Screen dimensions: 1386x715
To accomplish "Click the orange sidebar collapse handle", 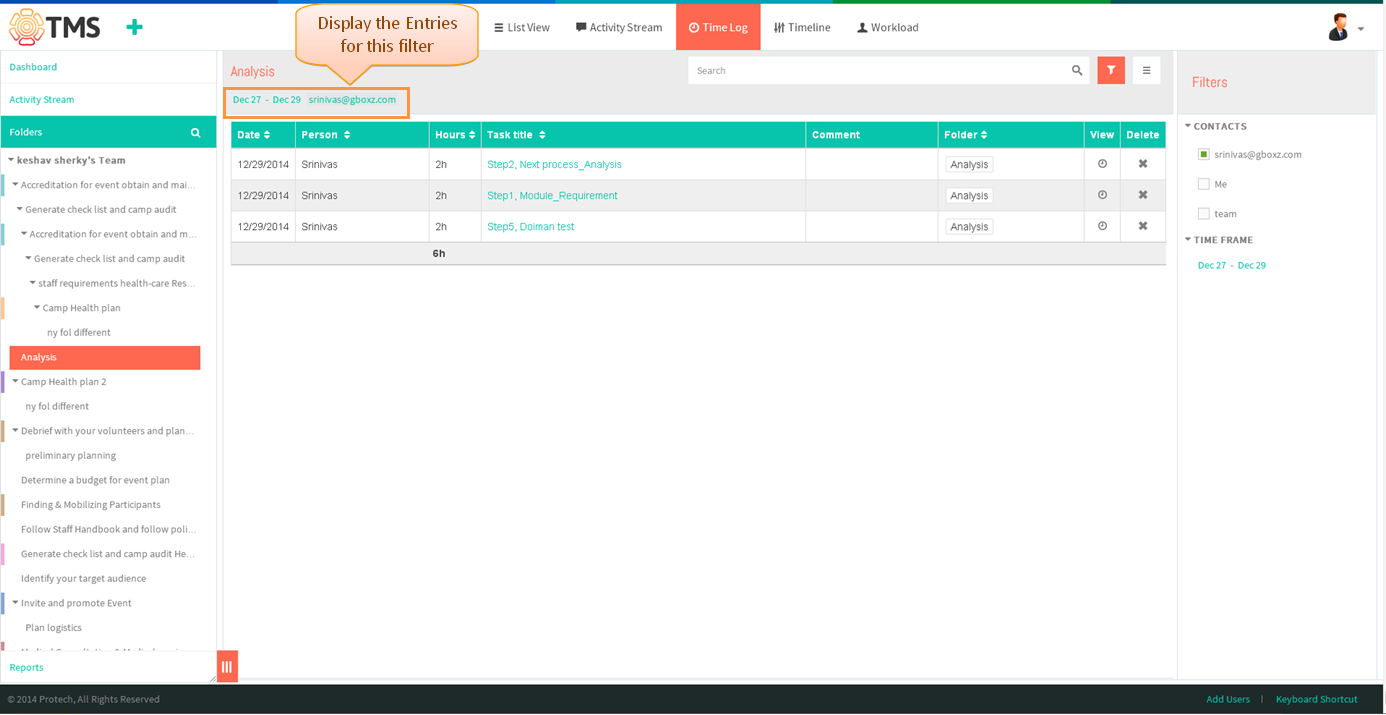I will (227, 666).
